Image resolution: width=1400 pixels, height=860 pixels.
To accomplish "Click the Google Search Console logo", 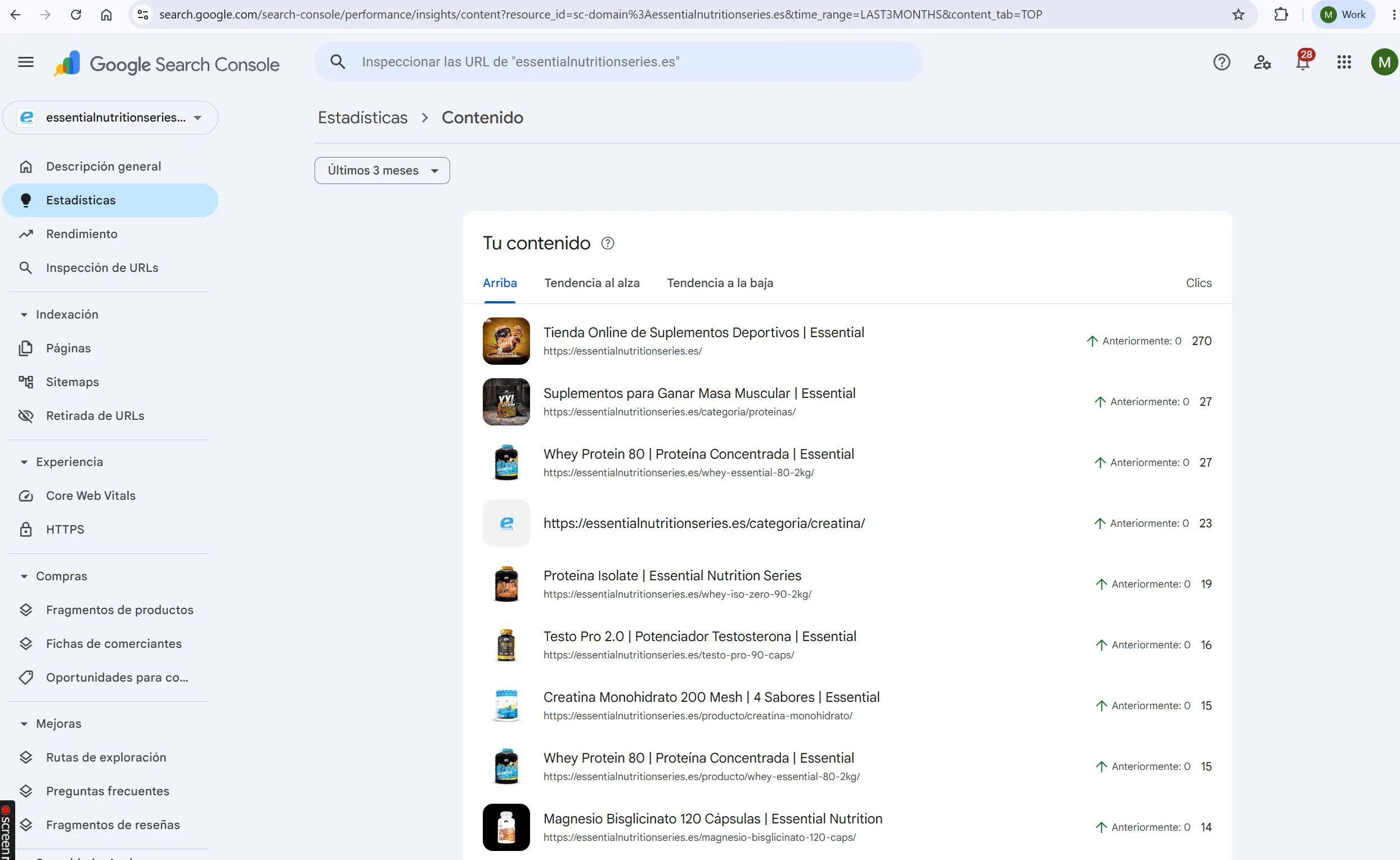I will point(167,64).
